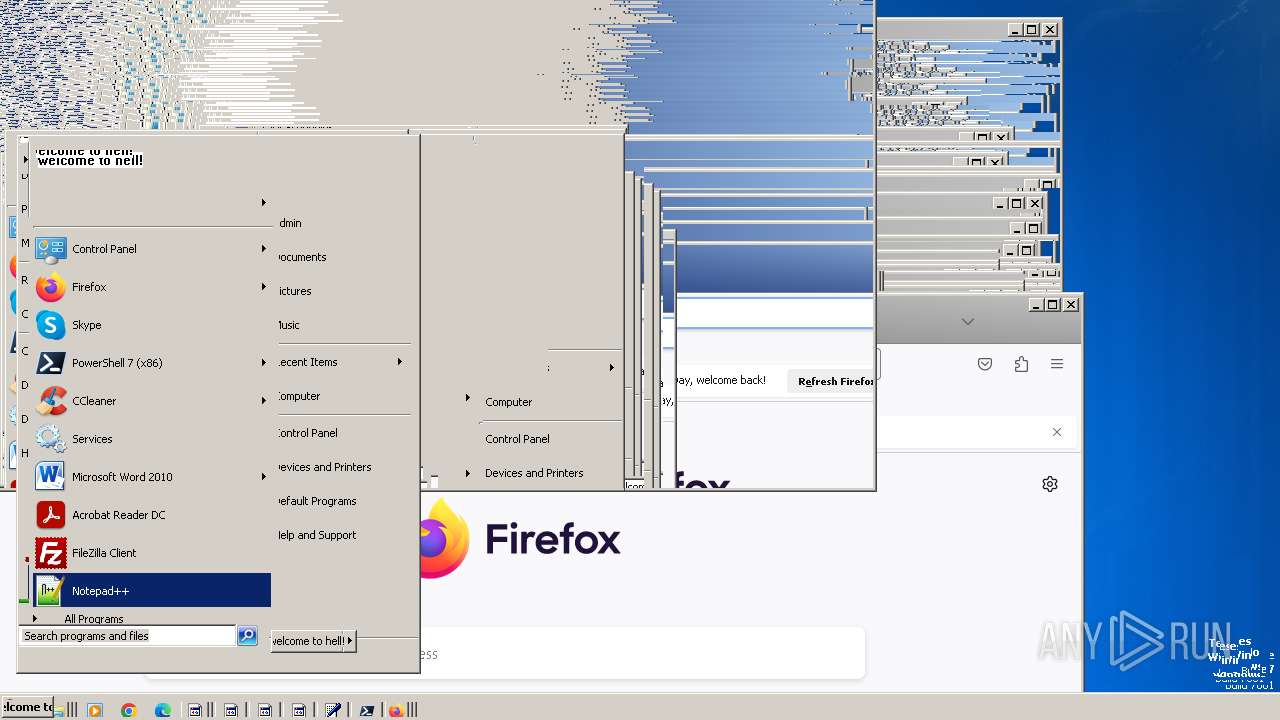Viewport: 1280px width, 720px height.
Task: Click the 'Search programs and files' box
Action: [128, 636]
